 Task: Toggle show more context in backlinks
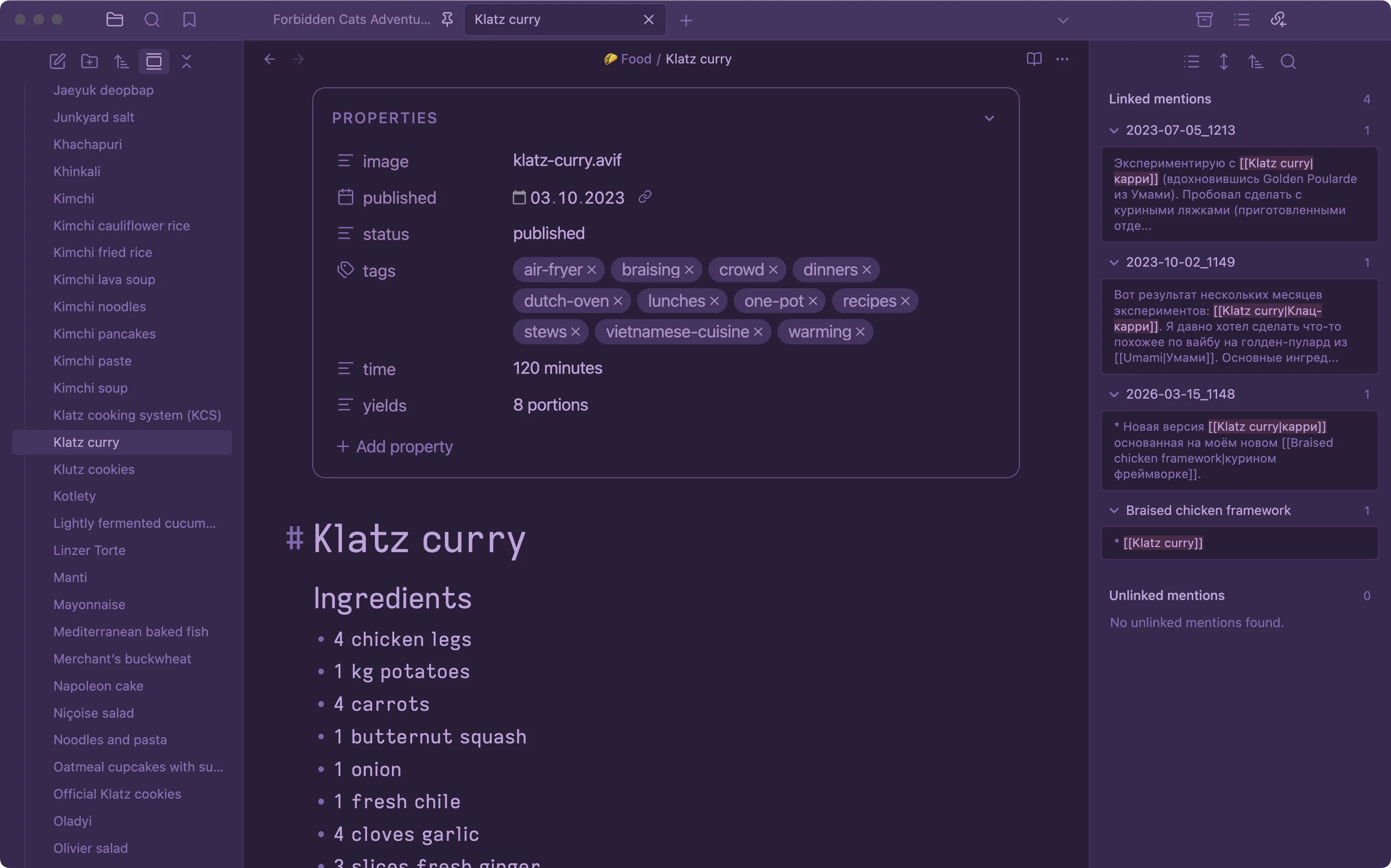pyautogui.click(x=1224, y=62)
